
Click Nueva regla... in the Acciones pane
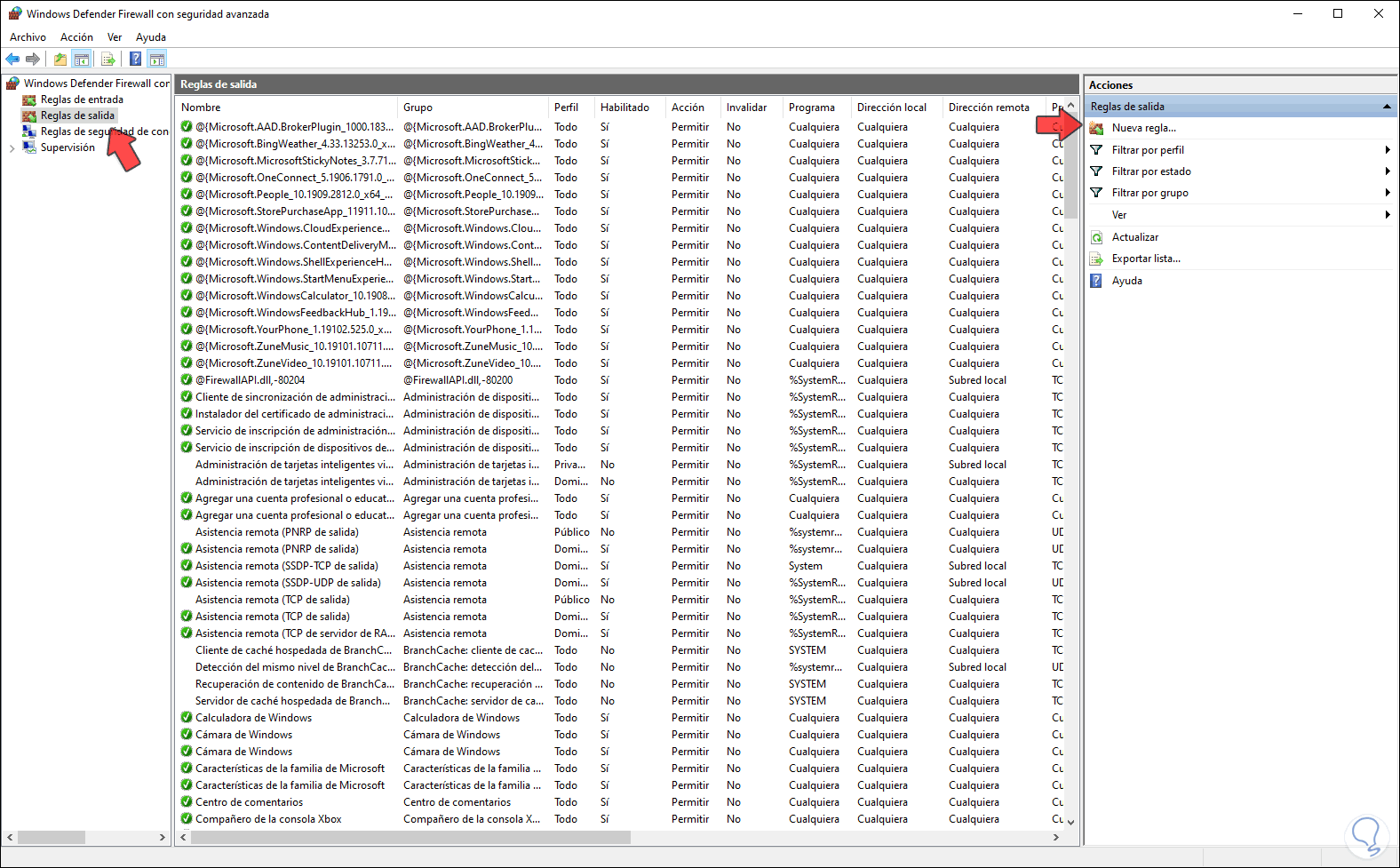(1144, 128)
